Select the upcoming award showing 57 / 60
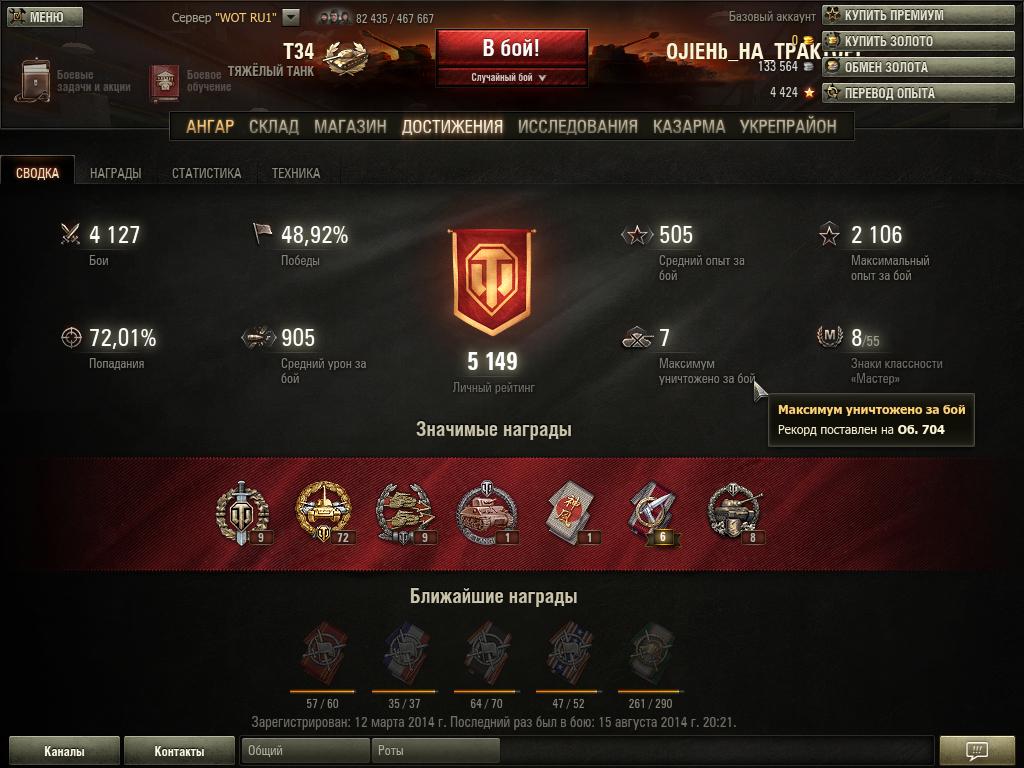This screenshot has height=768, width=1024. (323, 655)
